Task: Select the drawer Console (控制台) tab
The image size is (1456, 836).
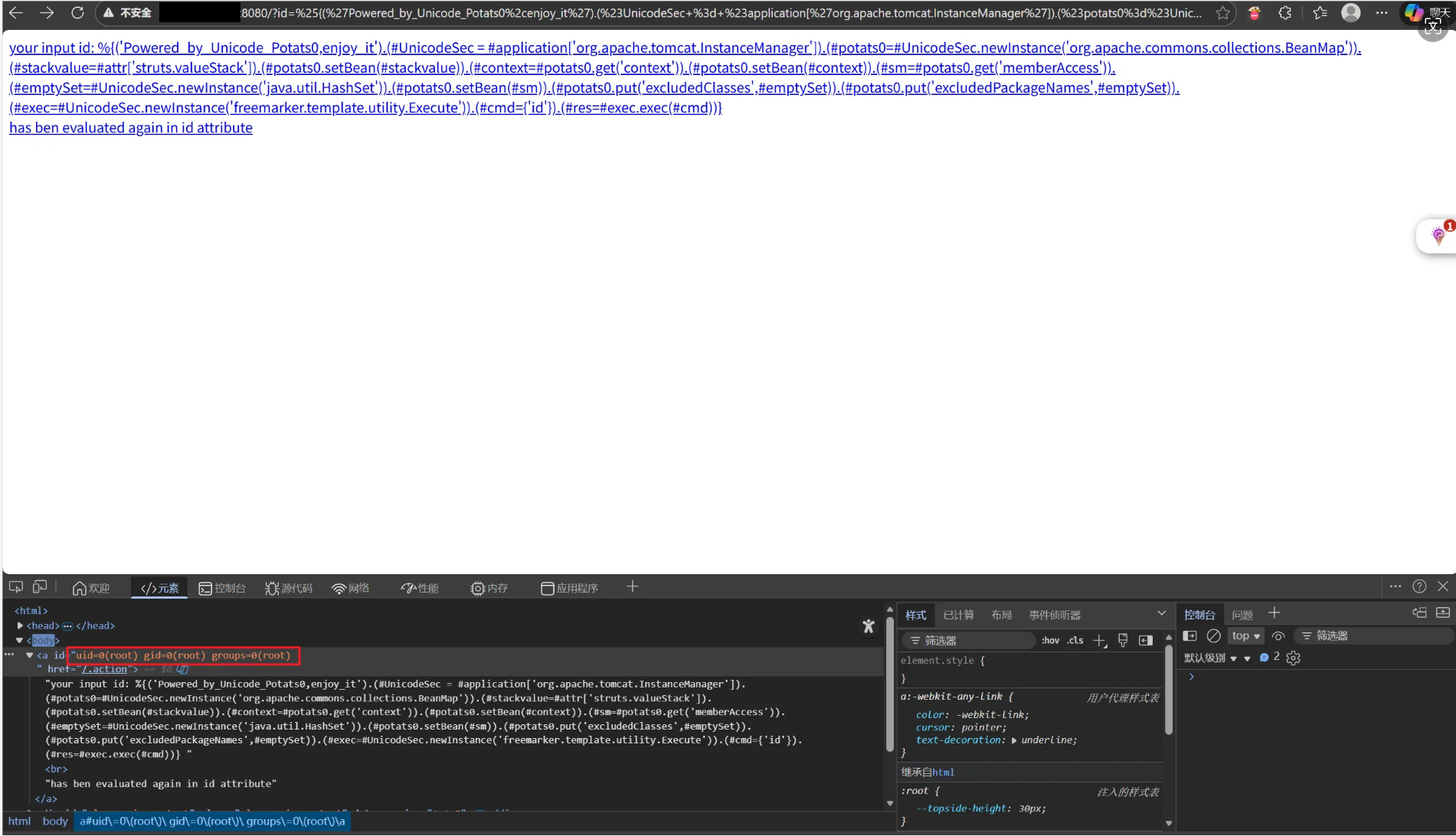Action: [x=1199, y=615]
